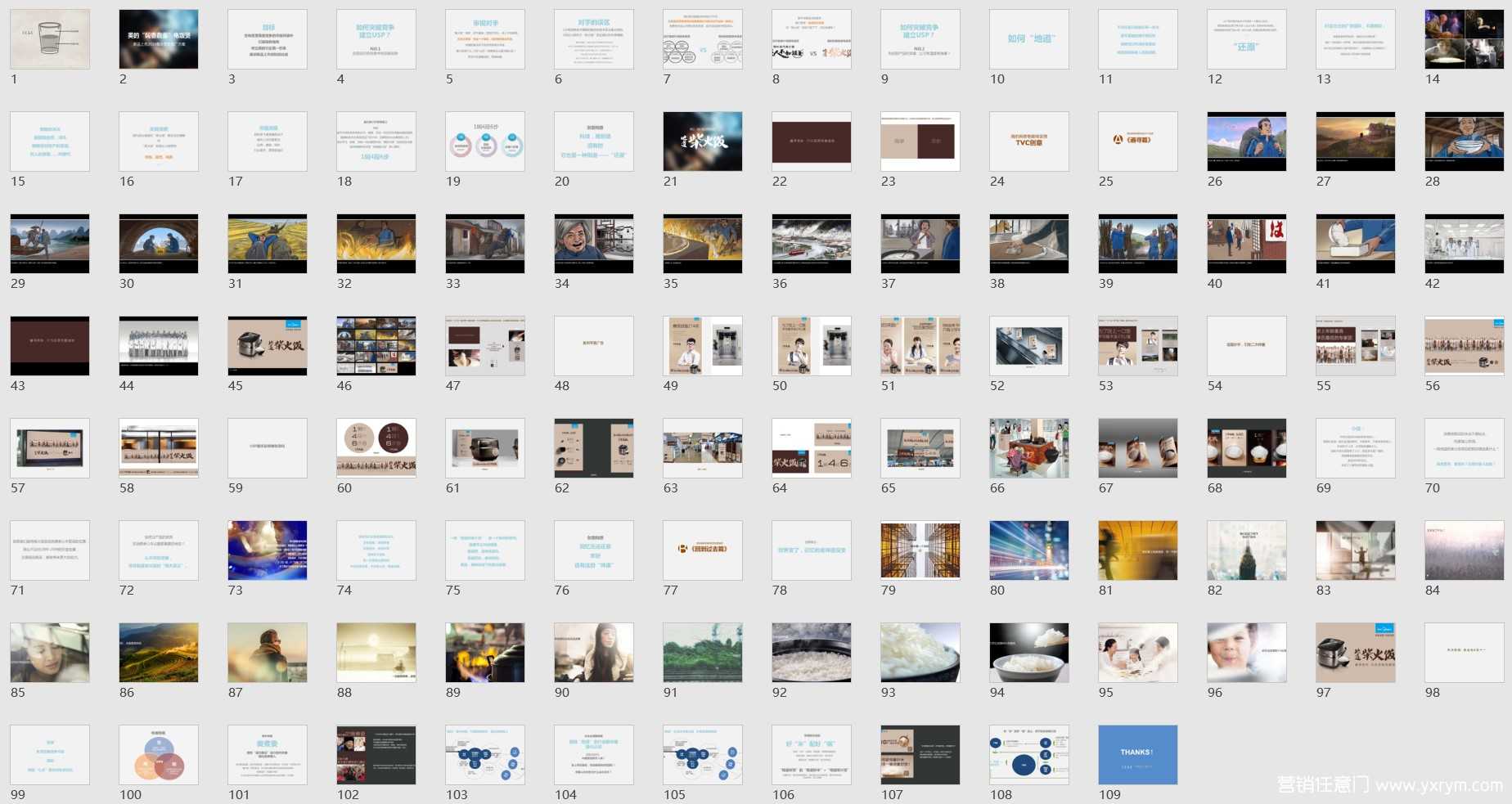Click slide 105 flow diagram thumbnail
Viewport: 1512px width, 804px height.
point(703,755)
